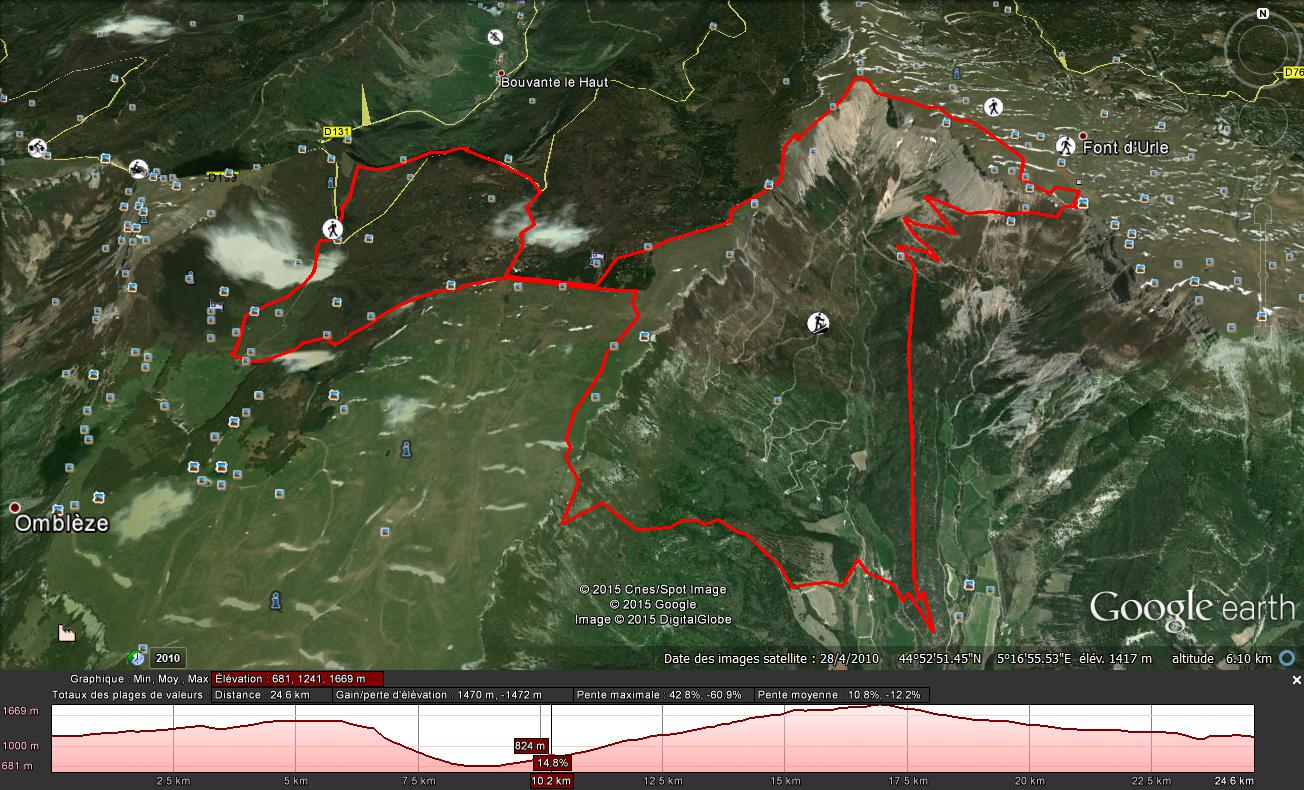1304x790 pixels.
Task: Click the Gain/perte d'élévation summary
Action: tap(453, 695)
